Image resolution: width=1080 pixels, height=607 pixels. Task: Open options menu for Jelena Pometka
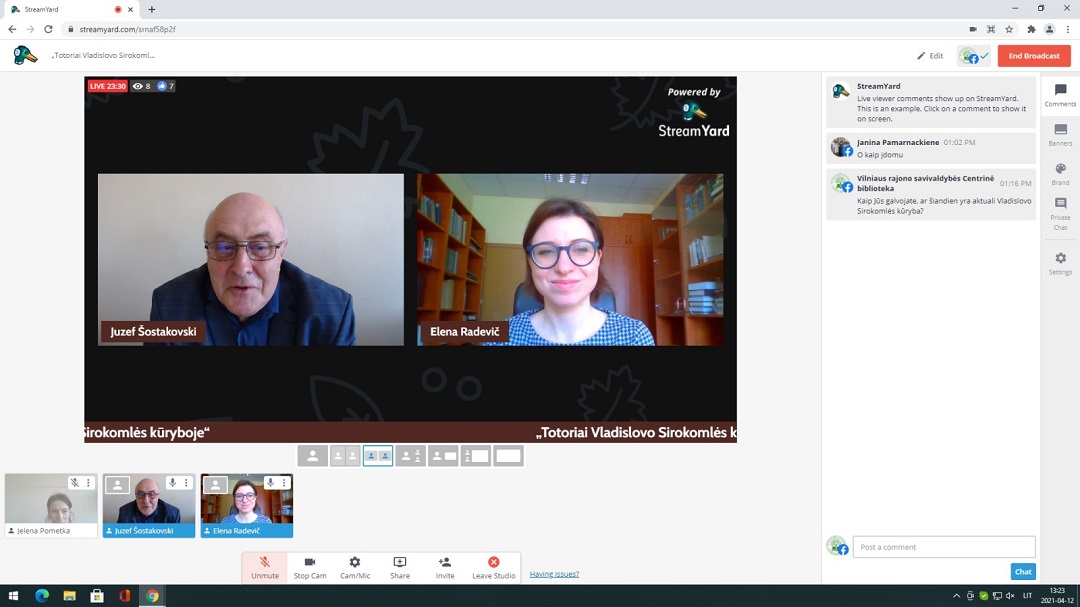88,483
